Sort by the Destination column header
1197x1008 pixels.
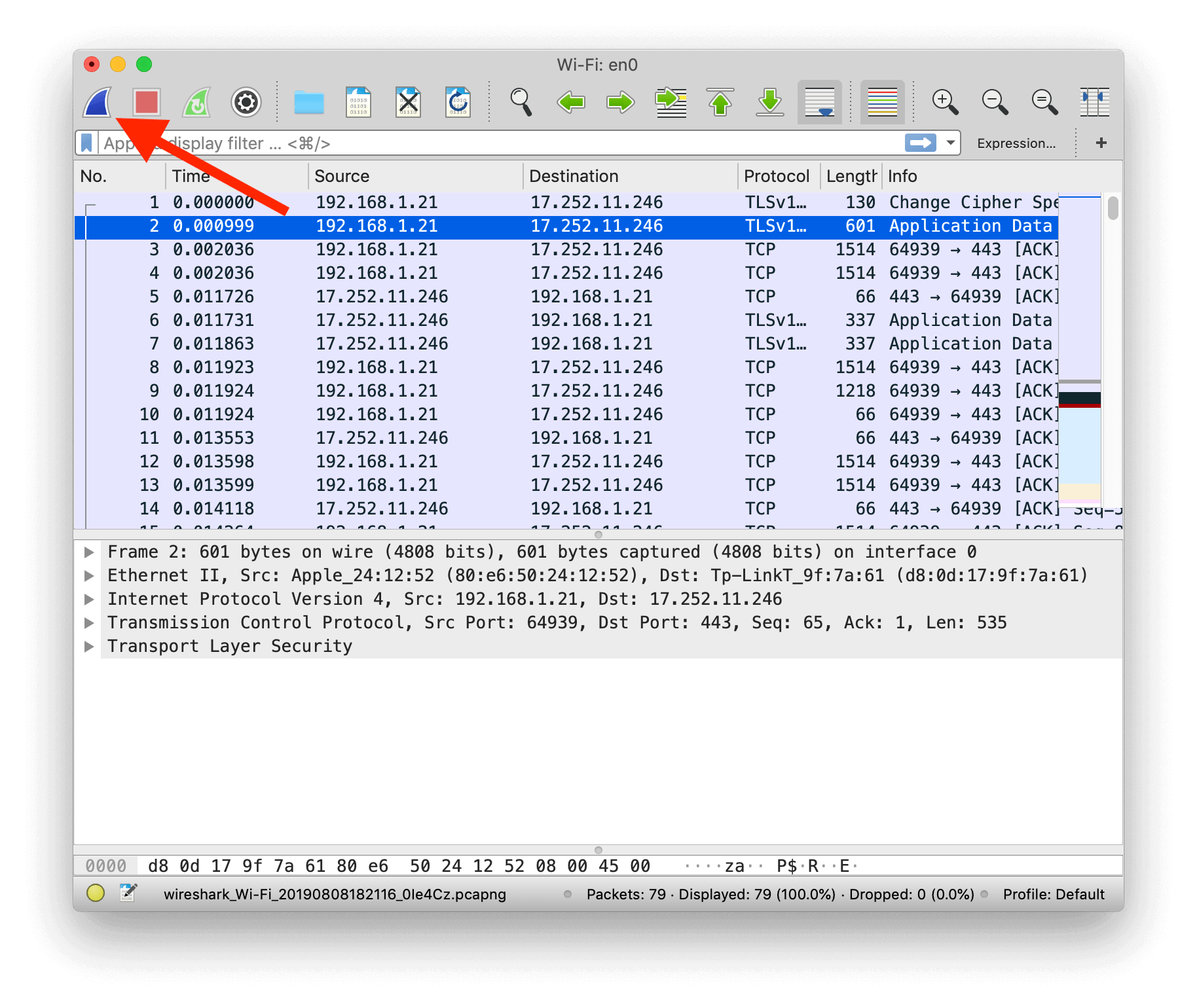630,176
